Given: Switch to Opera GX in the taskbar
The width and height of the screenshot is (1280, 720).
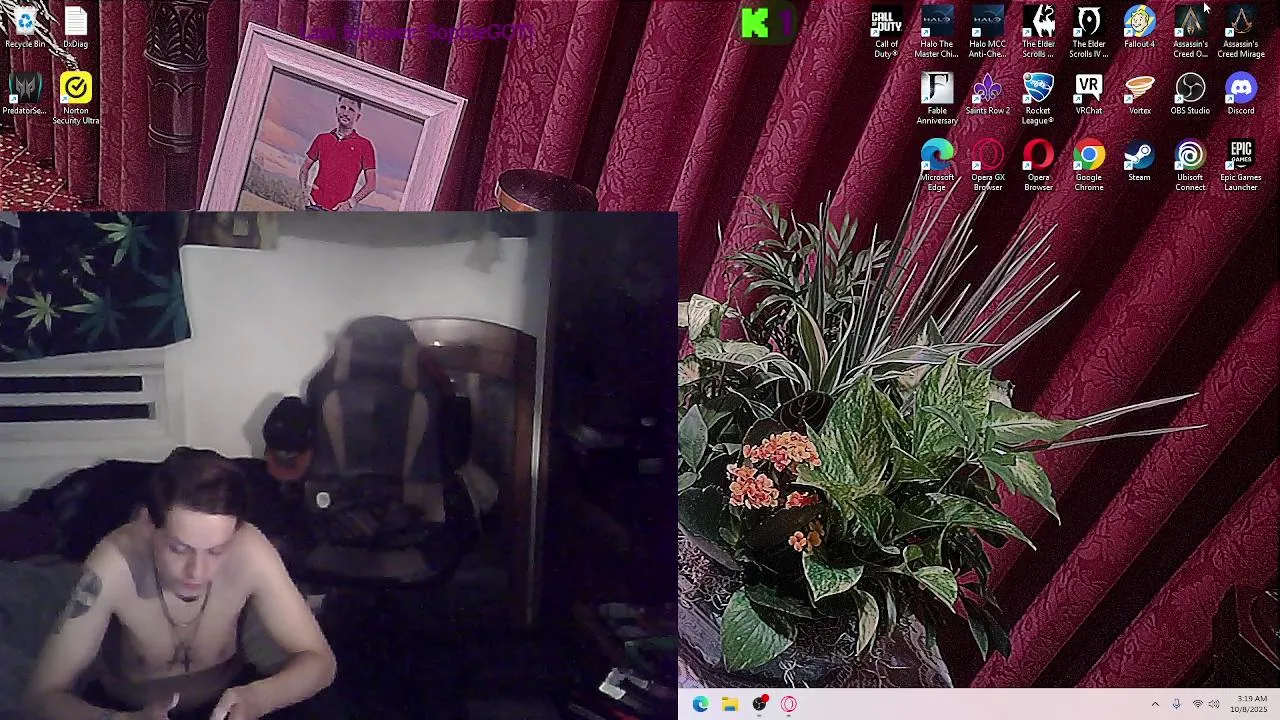Looking at the screenshot, I should 789,704.
